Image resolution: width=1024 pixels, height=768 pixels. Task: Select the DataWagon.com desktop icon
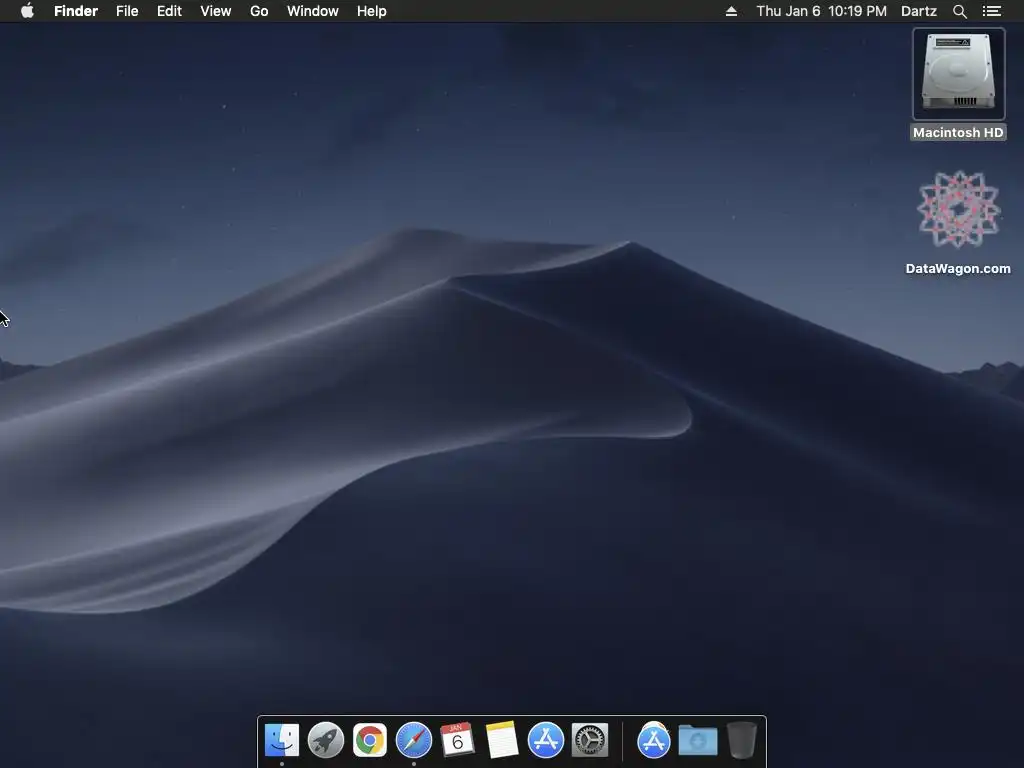point(958,209)
